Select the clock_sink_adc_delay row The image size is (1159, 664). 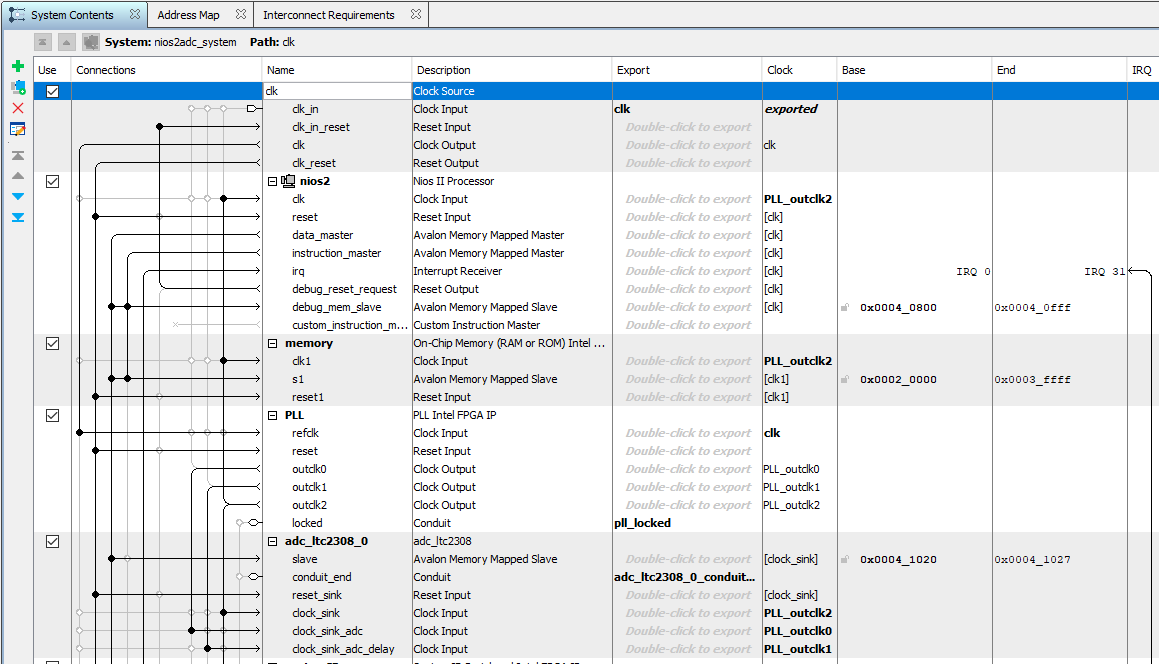point(343,649)
